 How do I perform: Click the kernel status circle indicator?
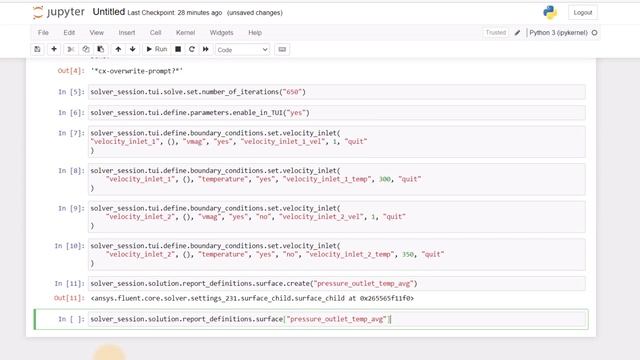(x=595, y=33)
